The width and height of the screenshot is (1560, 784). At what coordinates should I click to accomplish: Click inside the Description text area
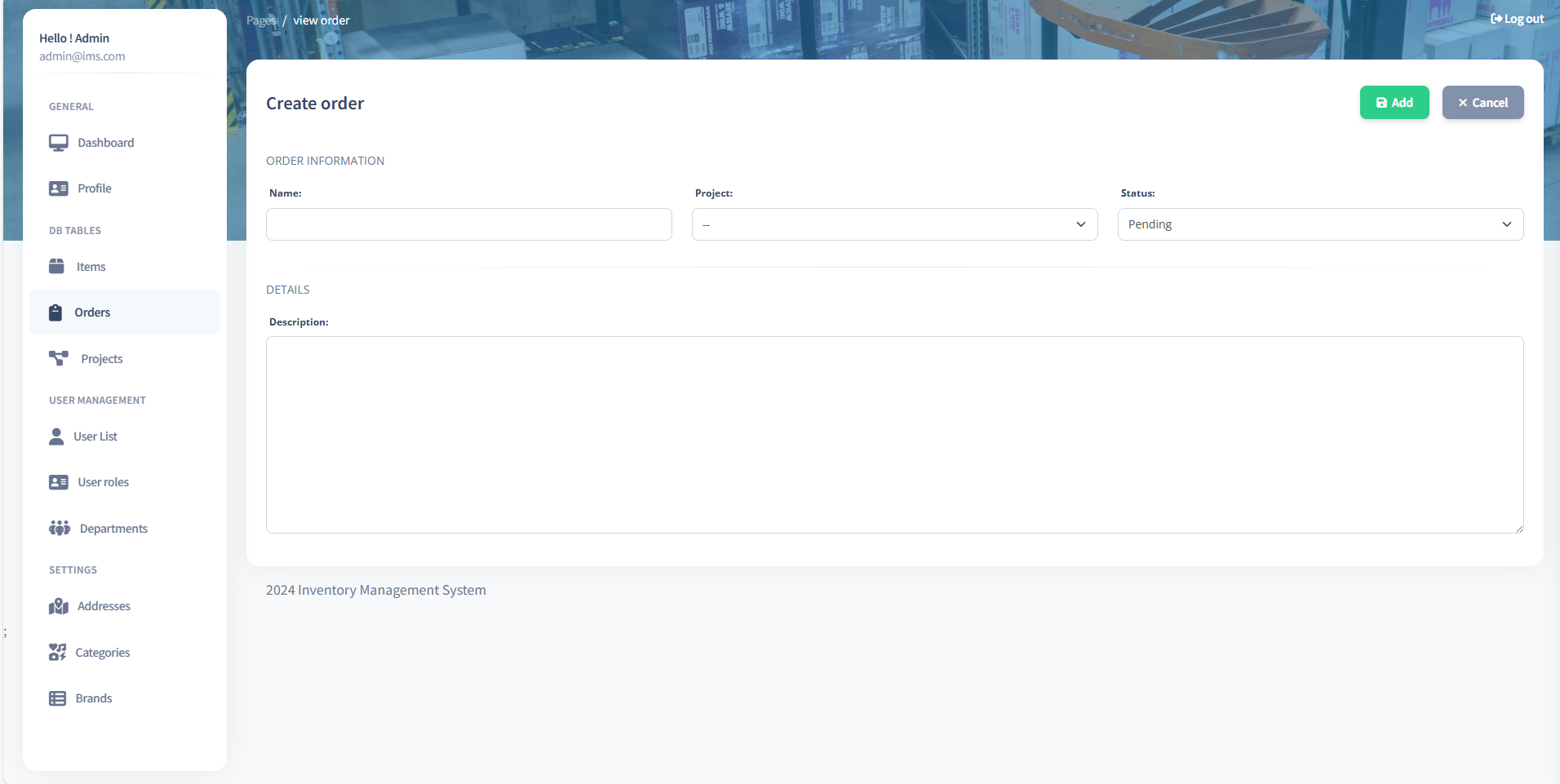click(x=894, y=435)
